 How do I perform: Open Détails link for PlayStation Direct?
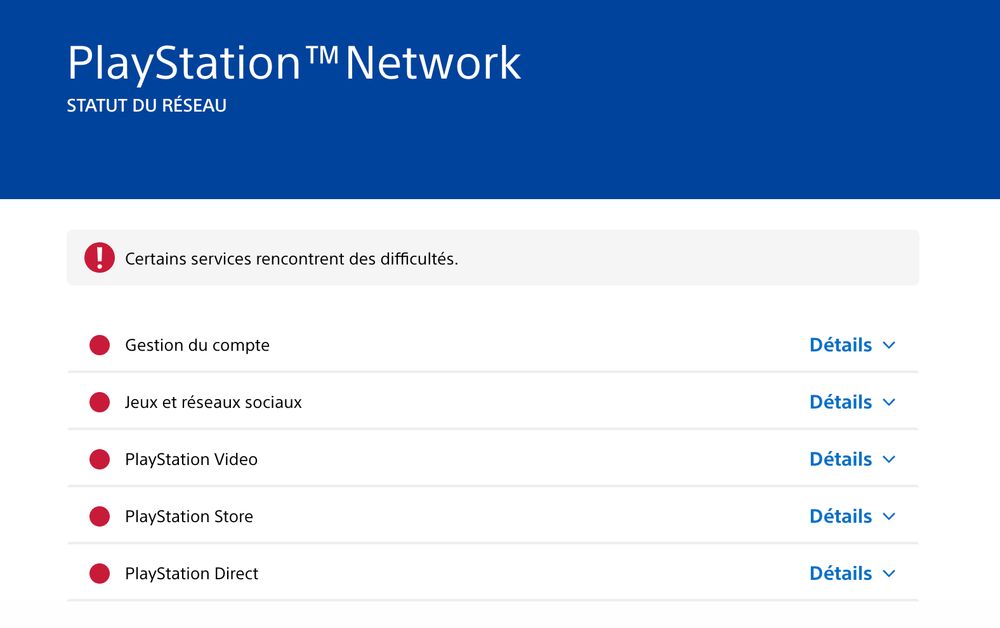point(841,573)
